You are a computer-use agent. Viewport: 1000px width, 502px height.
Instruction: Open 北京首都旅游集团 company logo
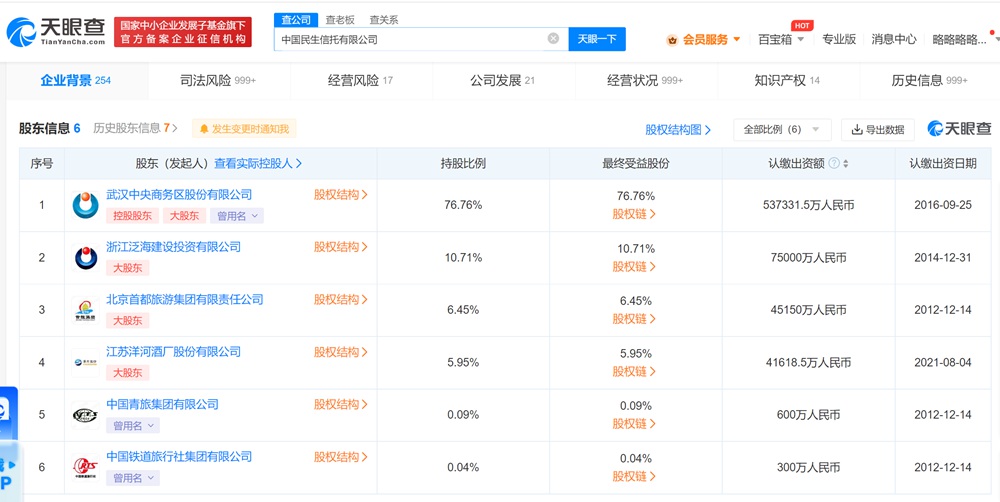[x=85, y=311]
